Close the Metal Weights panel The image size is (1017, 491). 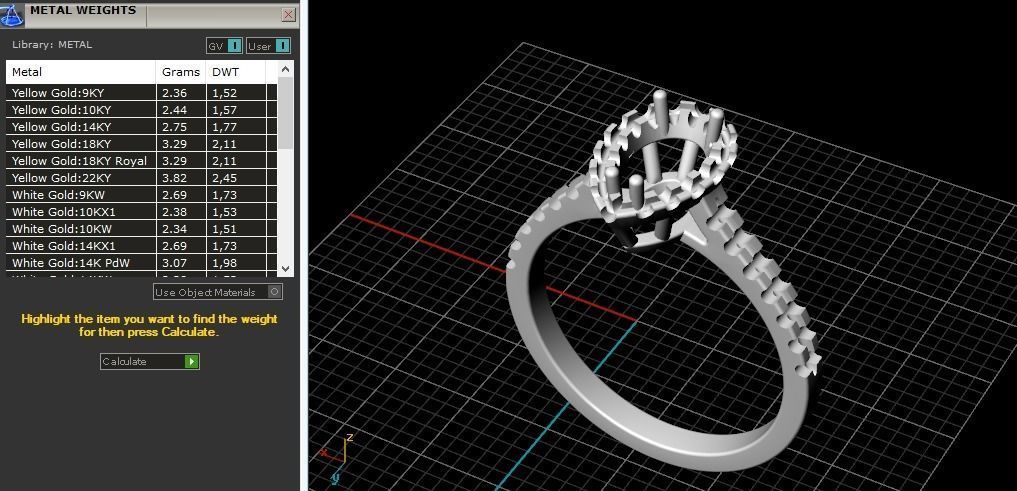(x=289, y=15)
